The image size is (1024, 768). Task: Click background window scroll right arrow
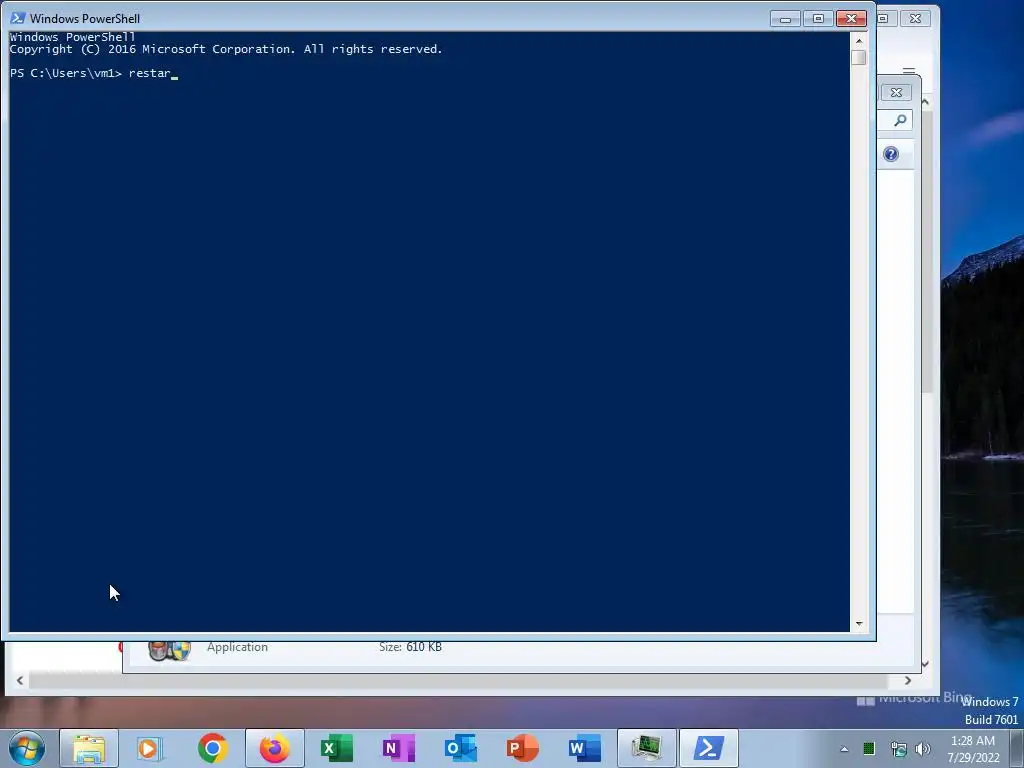click(x=908, y=680)
